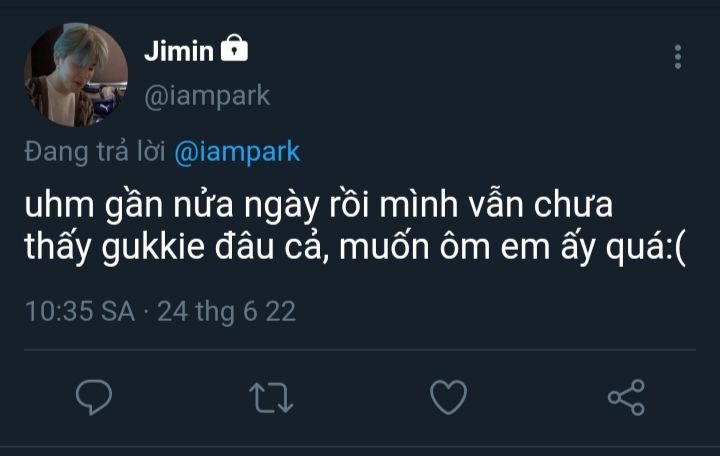The height and width of the screenshot is (456, 720).
Task: Click the dot separator between time and date
Action: pyautogui.click(x=146, y=311)
